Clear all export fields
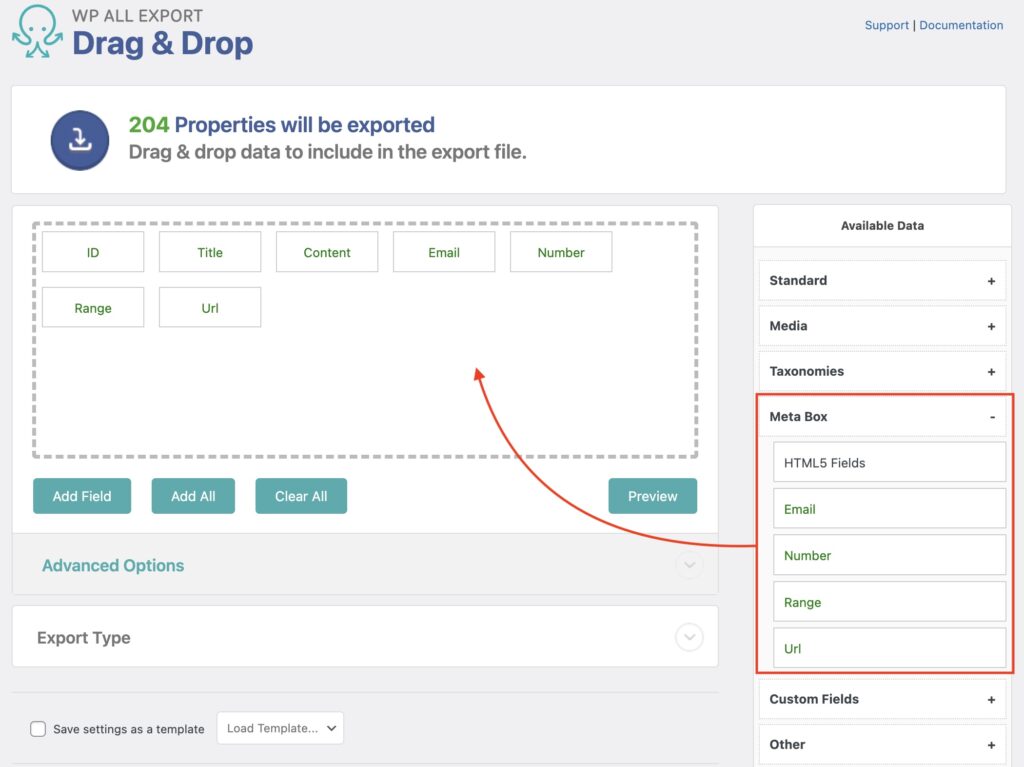Viewport: 1024px width, 767px height. (x=301, y=495)
